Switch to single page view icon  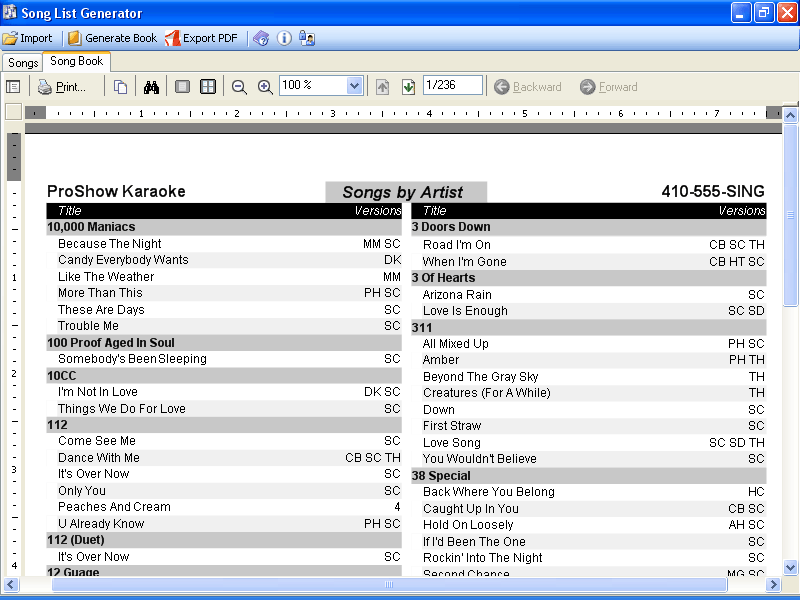(x=182, y=87)
